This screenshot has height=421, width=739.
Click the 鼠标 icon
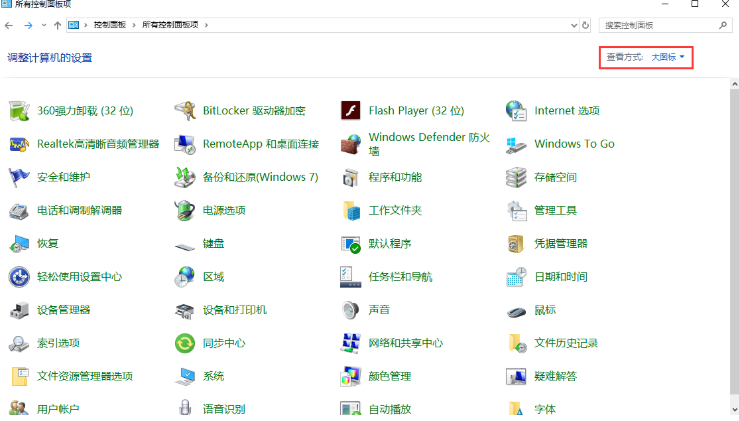click(x=516, y=310)
